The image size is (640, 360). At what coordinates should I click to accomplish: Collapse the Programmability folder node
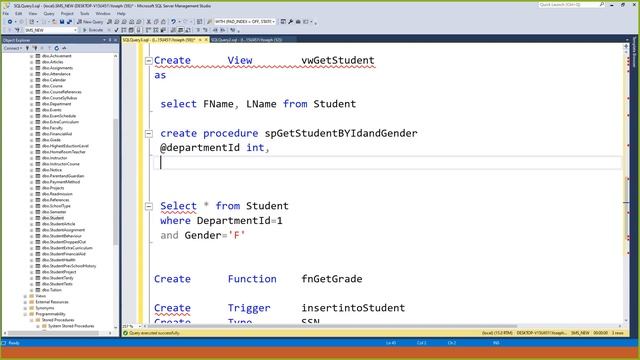(25, 314)
